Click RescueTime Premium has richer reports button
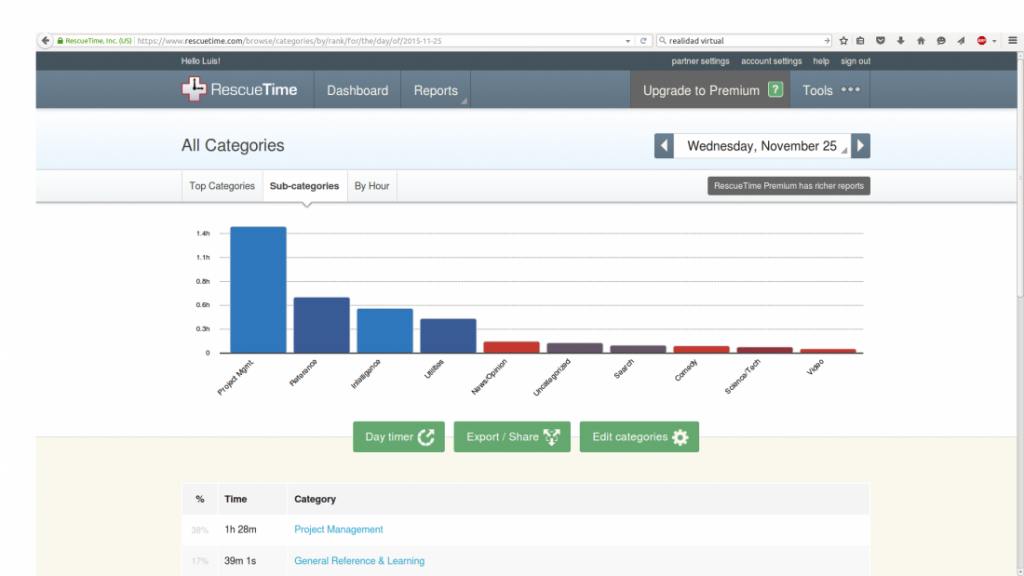Screen dimensions: 1024x576 click(x=789, y=186)
